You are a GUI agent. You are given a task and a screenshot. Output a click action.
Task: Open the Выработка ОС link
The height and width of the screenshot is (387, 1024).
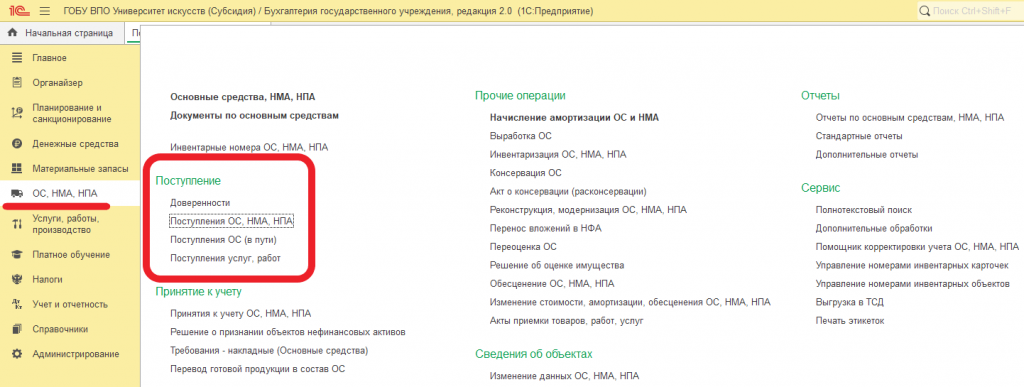point(520,136)
